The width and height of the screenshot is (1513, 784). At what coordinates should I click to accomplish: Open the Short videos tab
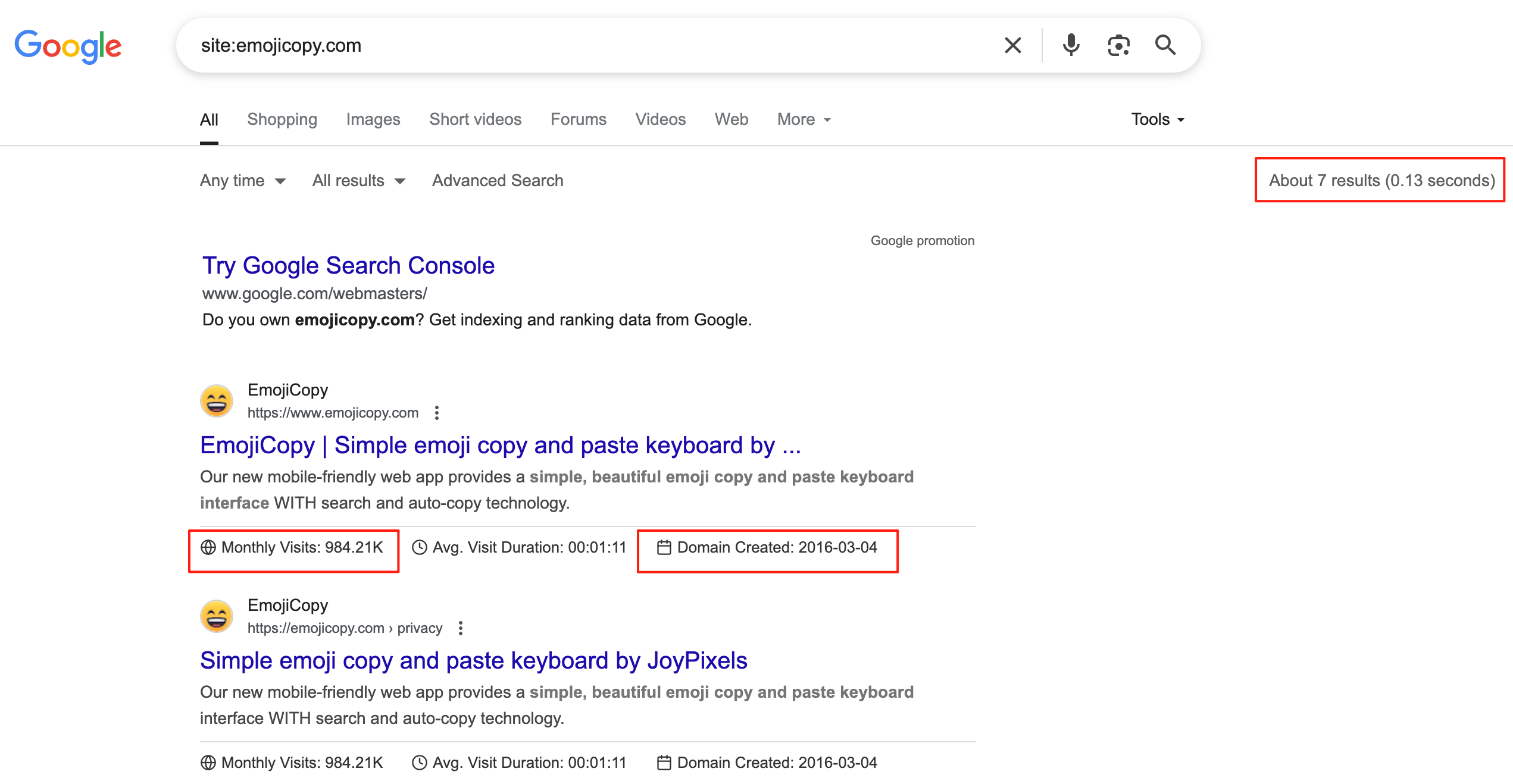pyautogui.click(x=476, y=120)
